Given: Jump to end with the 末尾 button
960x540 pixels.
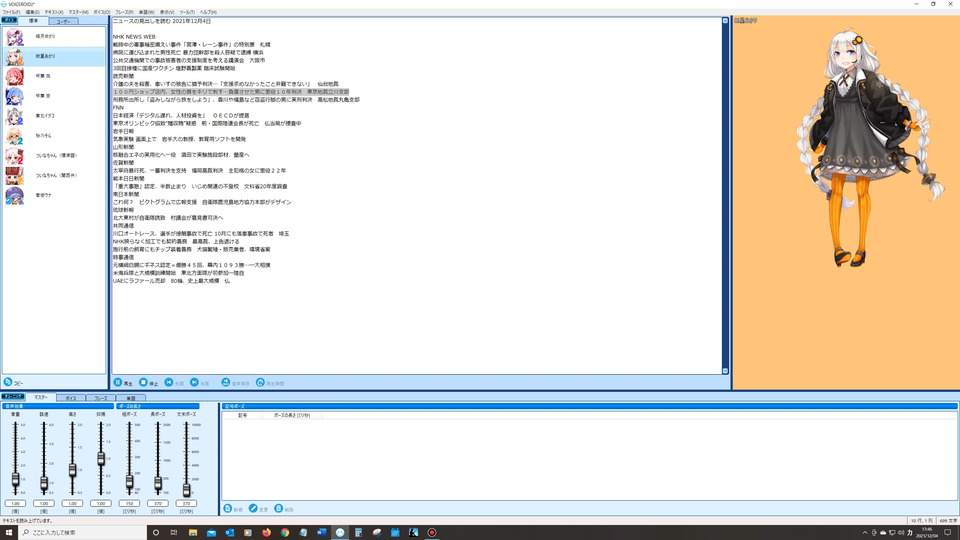Looking at the screenshot, I should (200, 383).
